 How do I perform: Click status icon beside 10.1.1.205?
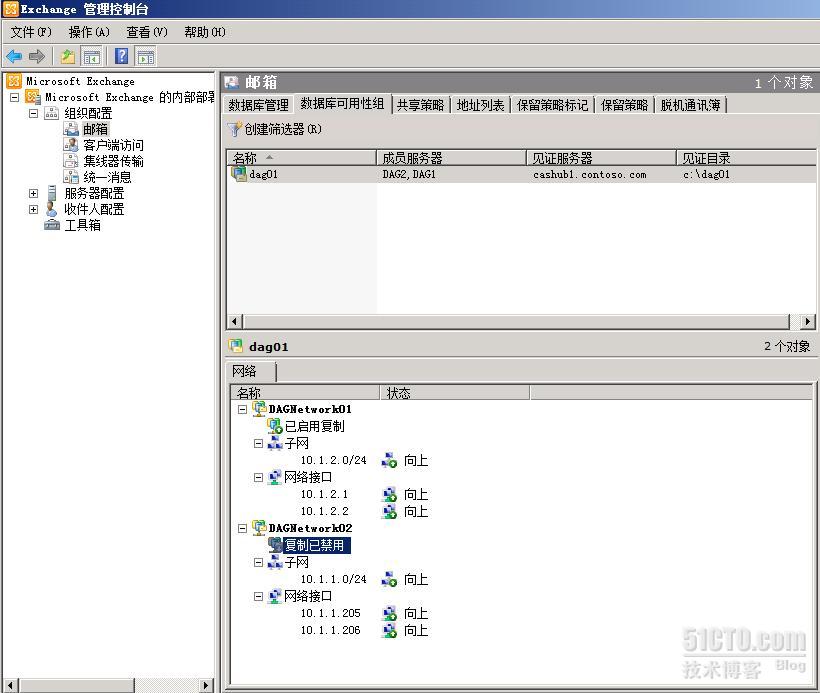(390, 613)
